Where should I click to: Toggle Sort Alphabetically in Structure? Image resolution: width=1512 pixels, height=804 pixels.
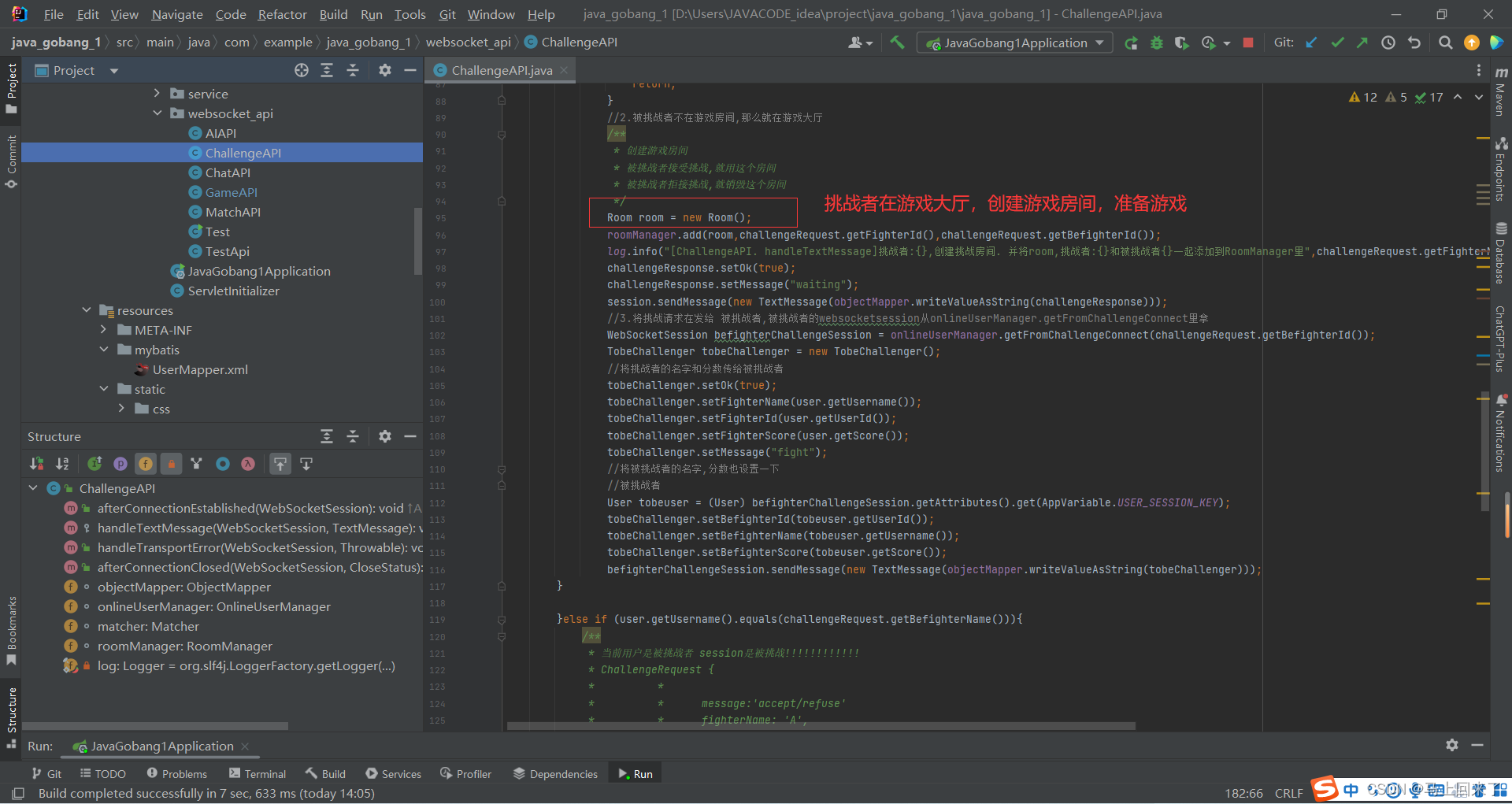click(x=62, y=464)
